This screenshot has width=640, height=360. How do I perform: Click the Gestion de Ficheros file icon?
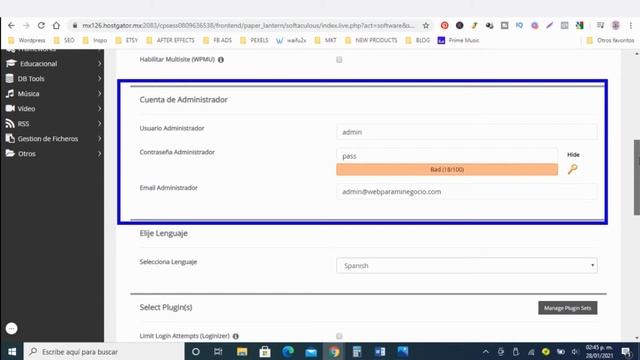point(10,138)
